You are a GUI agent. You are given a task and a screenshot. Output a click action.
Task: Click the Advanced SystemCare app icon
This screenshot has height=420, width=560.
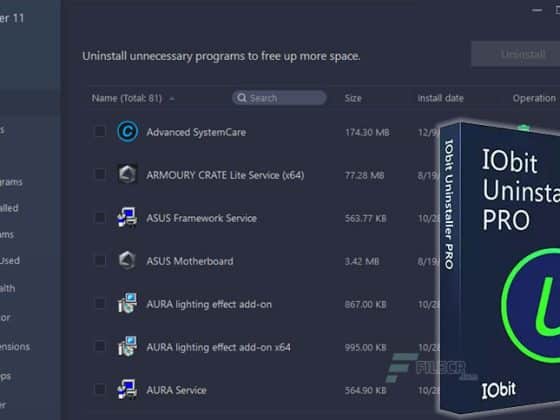pos(128,131)
